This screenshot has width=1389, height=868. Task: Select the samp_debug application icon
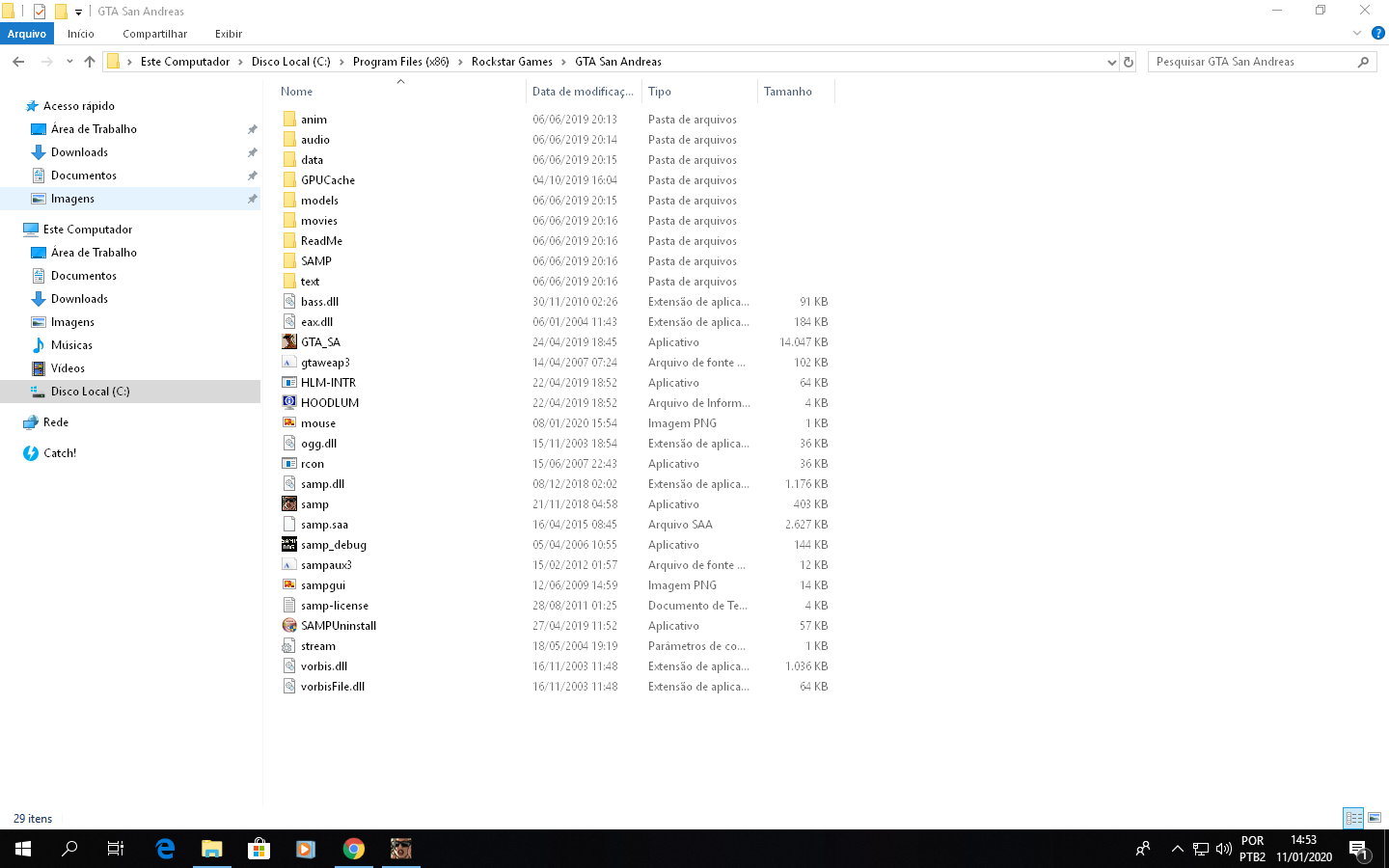point(289,545)
